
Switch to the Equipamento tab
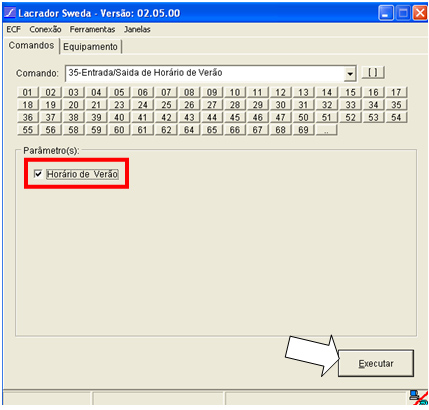tap(90, 47)
